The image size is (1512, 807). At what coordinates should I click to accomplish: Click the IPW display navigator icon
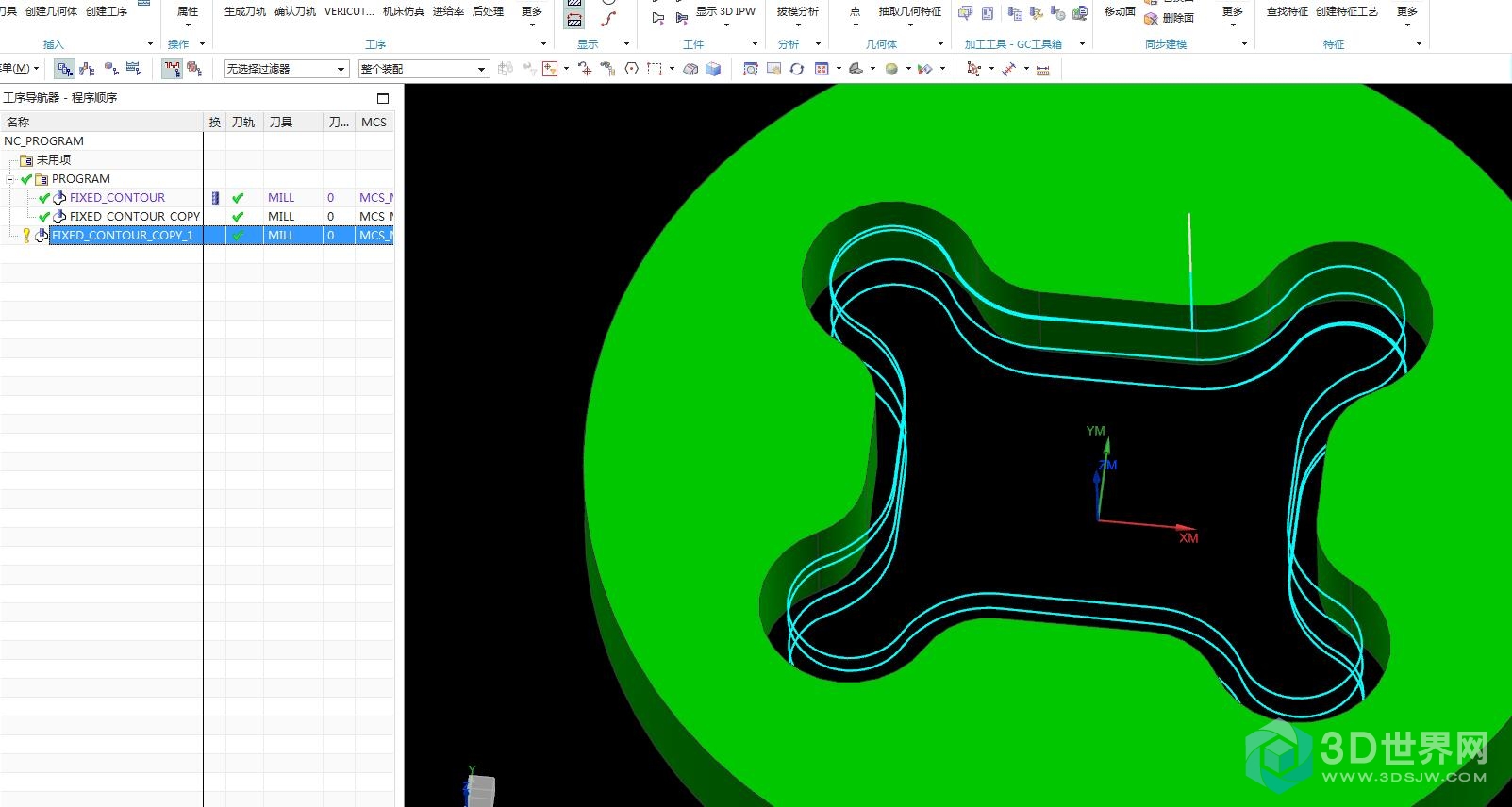(194, 69)
